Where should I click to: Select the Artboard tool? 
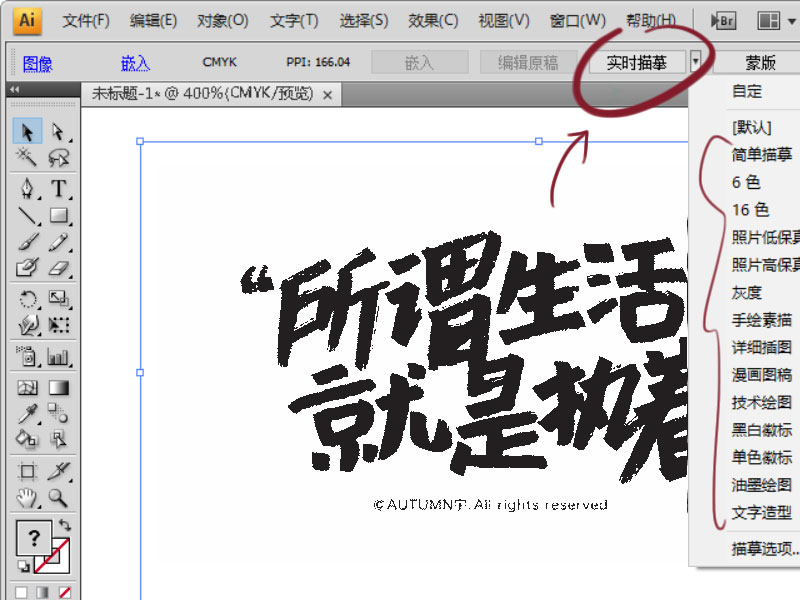(27, 470)
